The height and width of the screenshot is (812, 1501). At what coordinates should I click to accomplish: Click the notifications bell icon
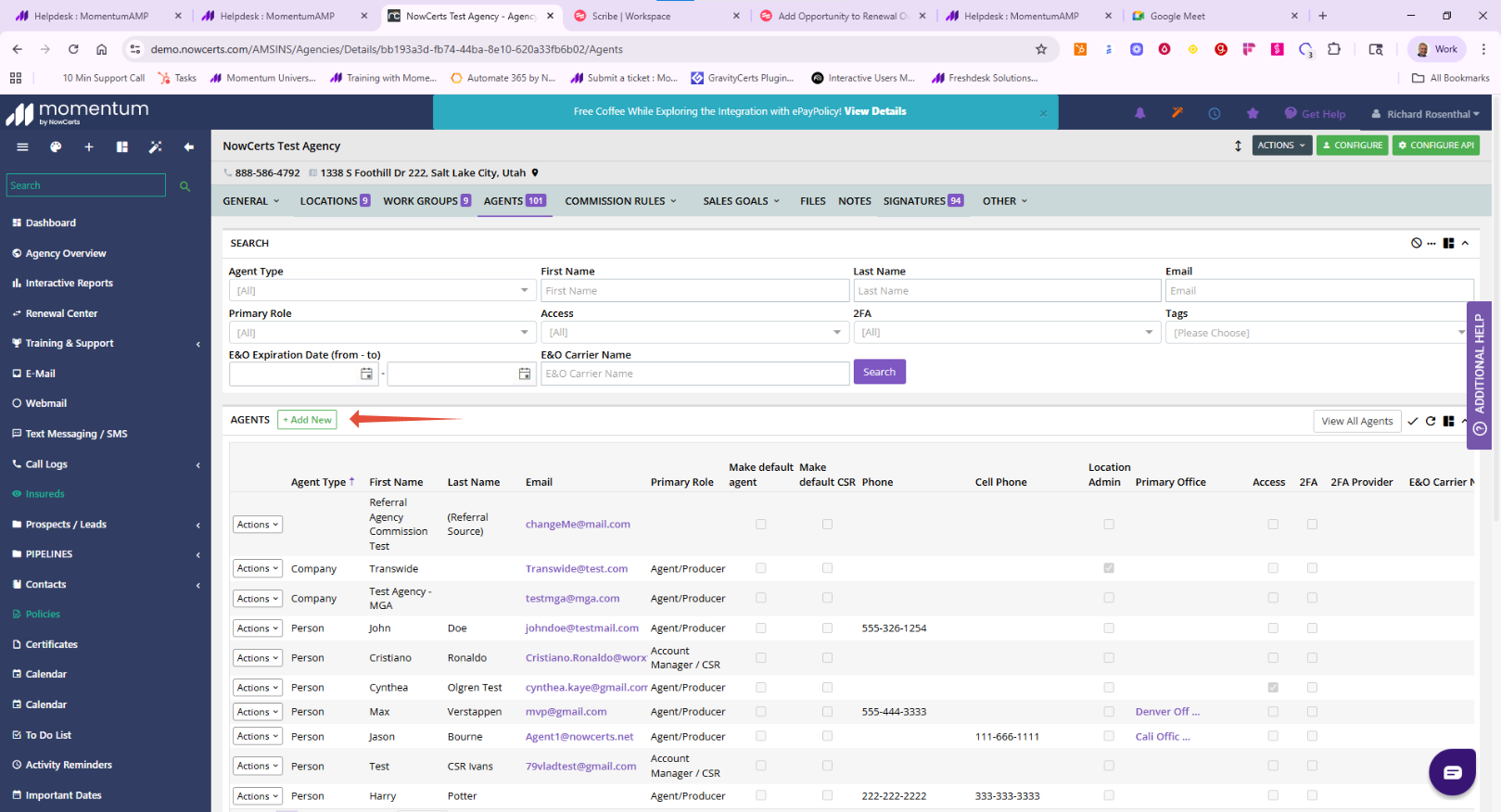(x=1140, y=113)
